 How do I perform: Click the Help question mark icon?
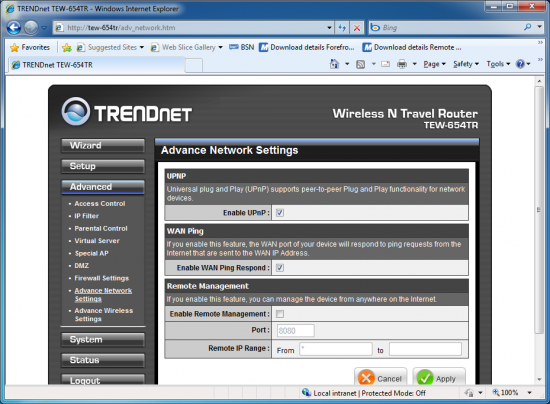(520, 64)
